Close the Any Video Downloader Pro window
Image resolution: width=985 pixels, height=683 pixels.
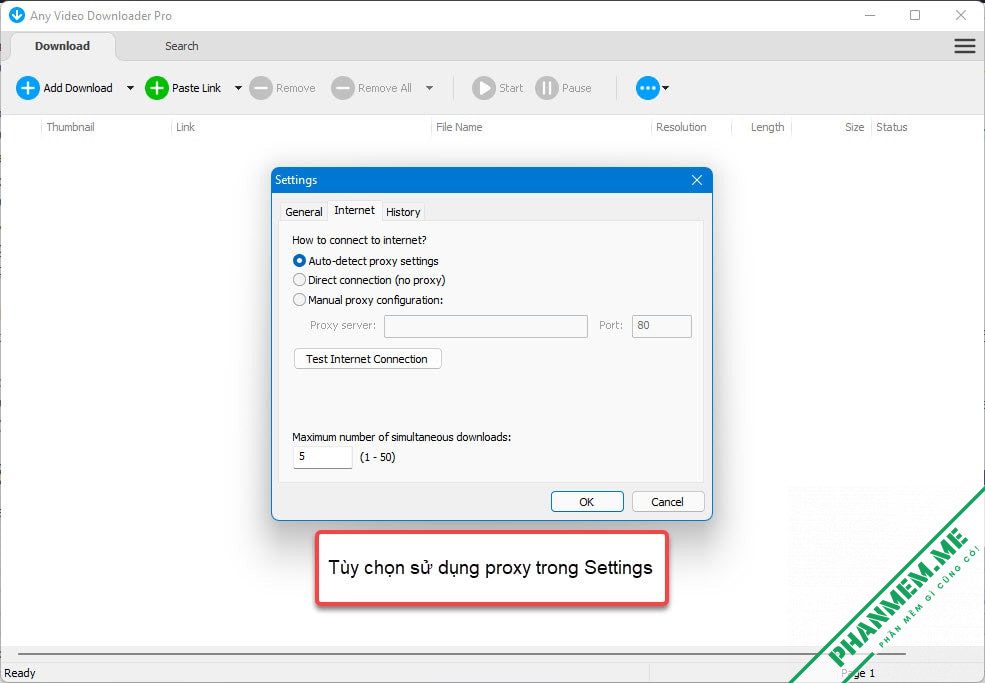961,15
